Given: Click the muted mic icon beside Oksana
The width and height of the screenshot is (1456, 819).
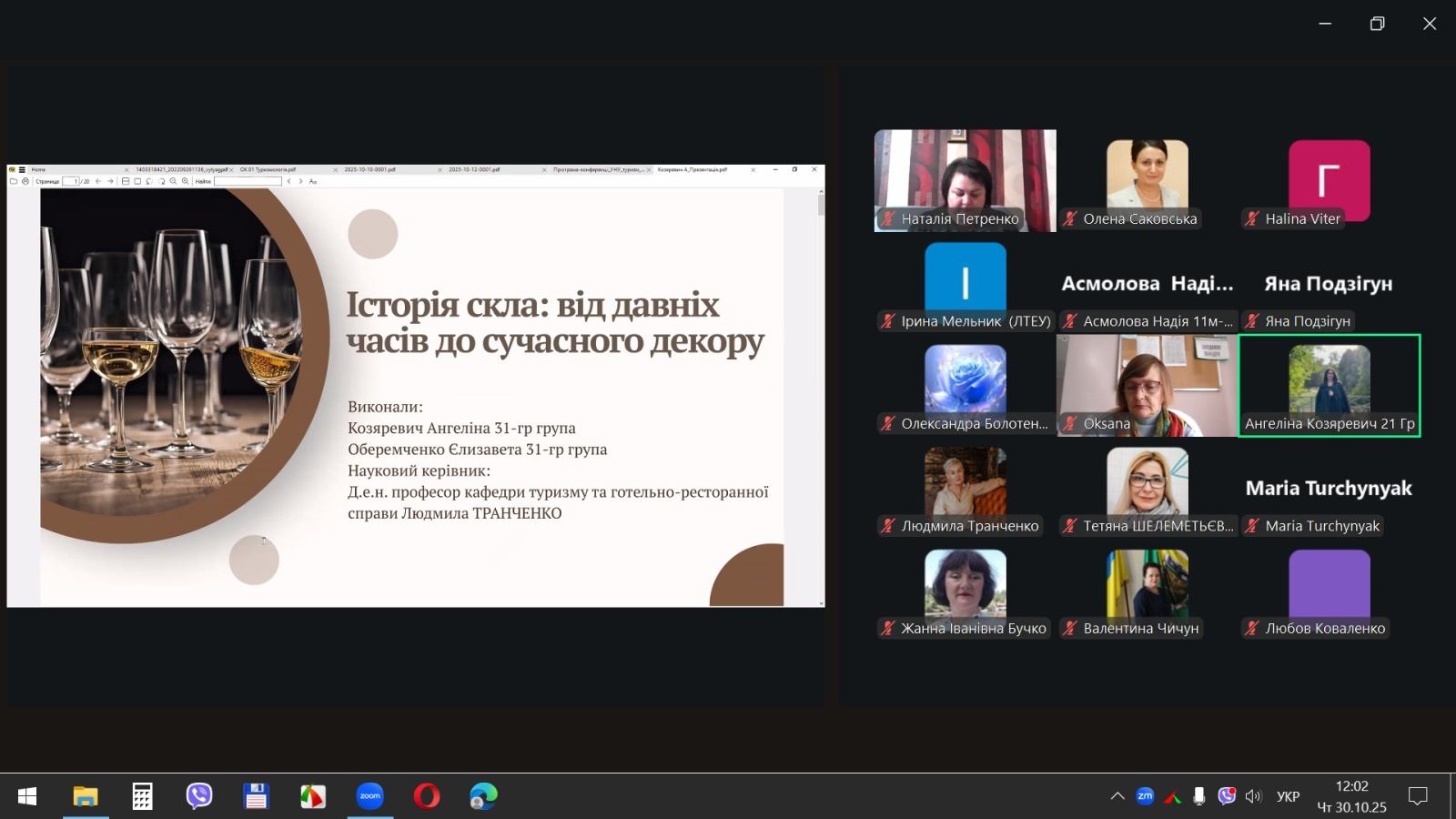Looking at the screenshot, I should (1070, 423).
